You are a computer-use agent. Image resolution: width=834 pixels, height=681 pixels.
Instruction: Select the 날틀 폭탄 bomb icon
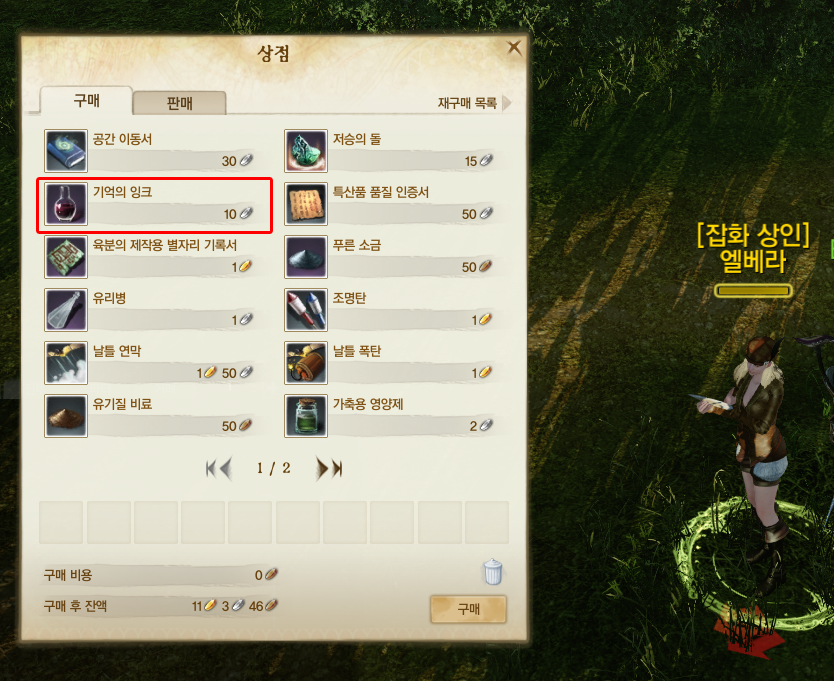click(306, 363)
